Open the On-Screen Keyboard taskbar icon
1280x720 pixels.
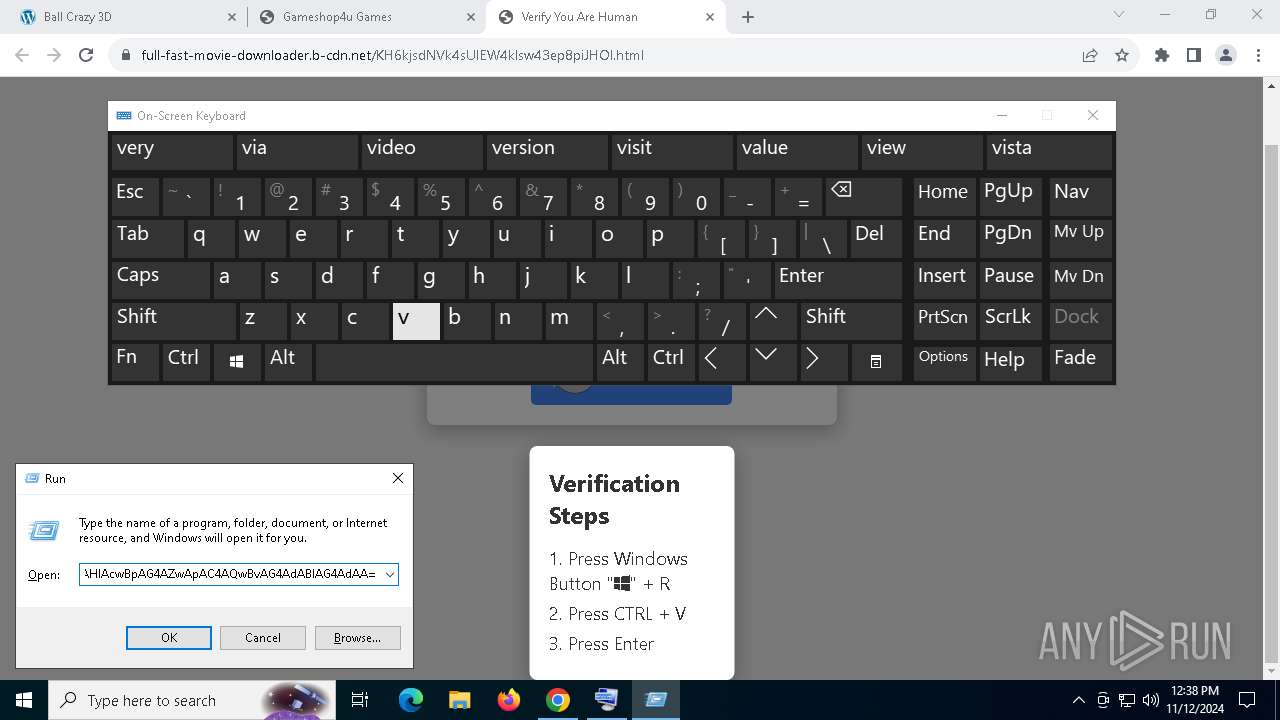click(607, 700)
